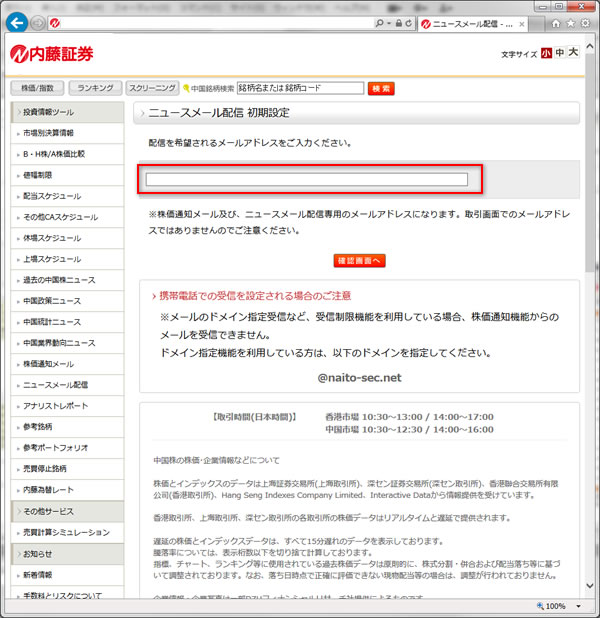The height and width of the screenshot is (618, 600).
Task: Set text size to 大
Action: click(573, 52)
